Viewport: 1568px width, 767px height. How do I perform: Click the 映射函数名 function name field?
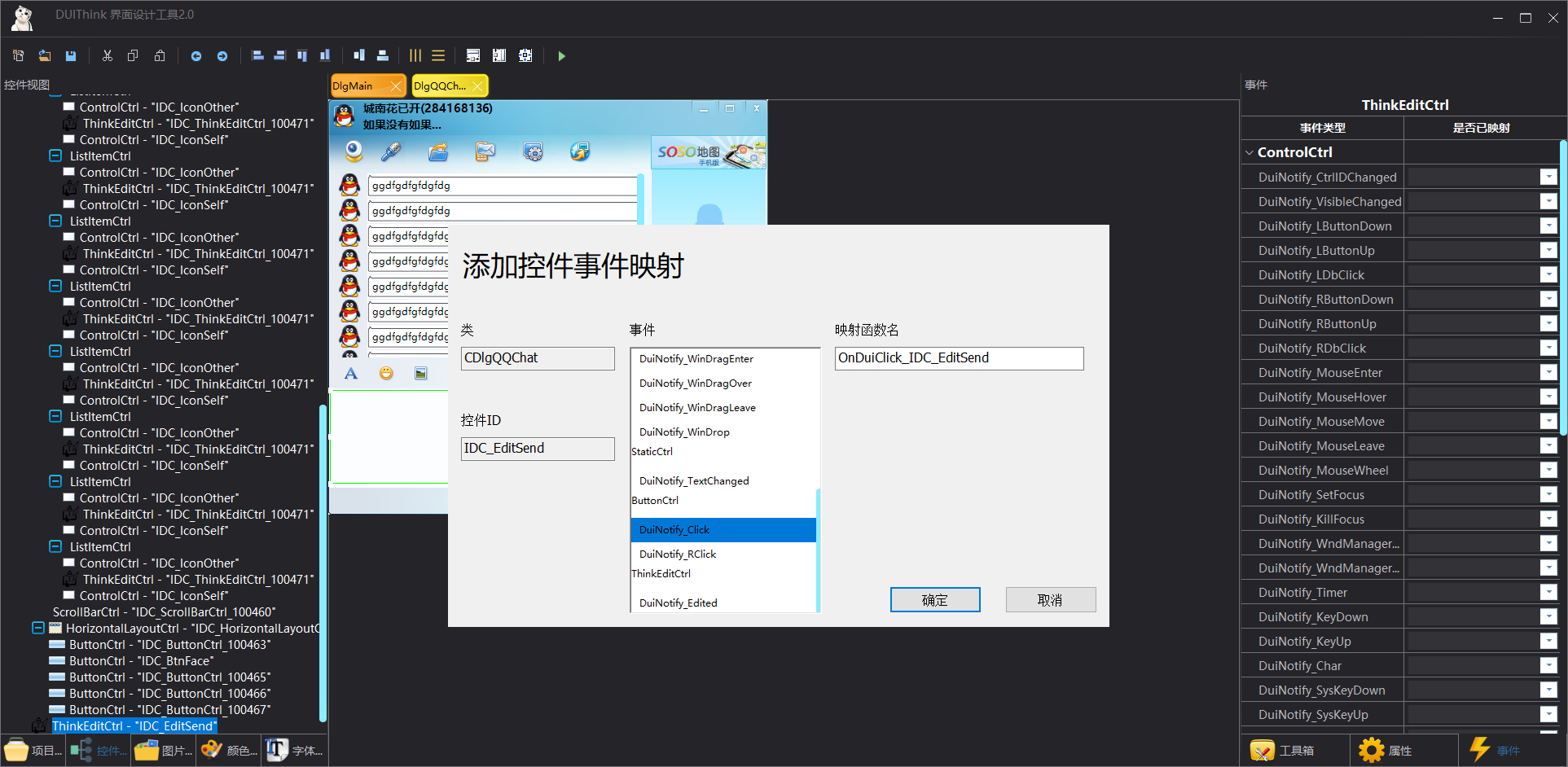tap(959, 358)
